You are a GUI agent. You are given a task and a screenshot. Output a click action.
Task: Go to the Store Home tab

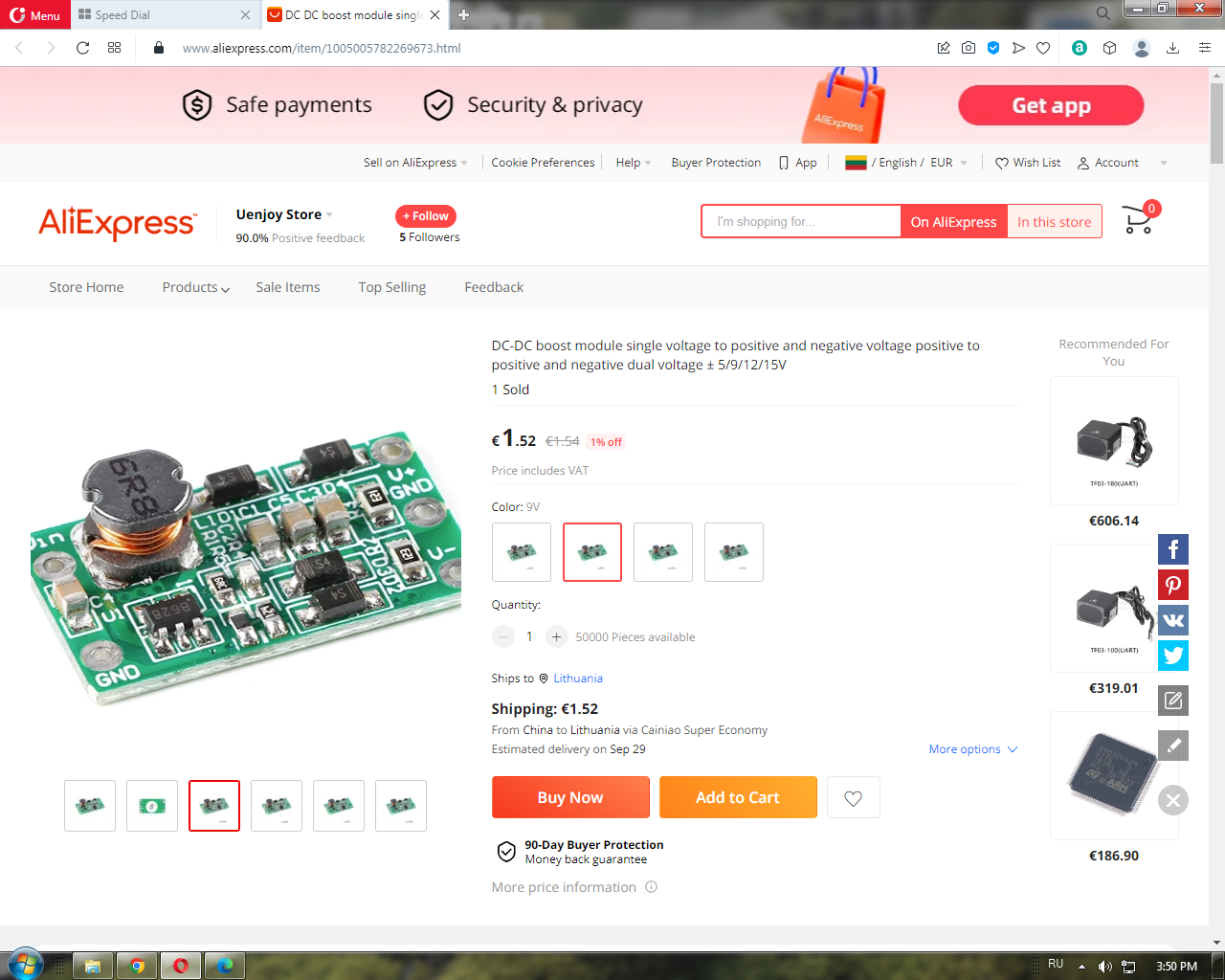pyautogui.click(x=86, y=287)
